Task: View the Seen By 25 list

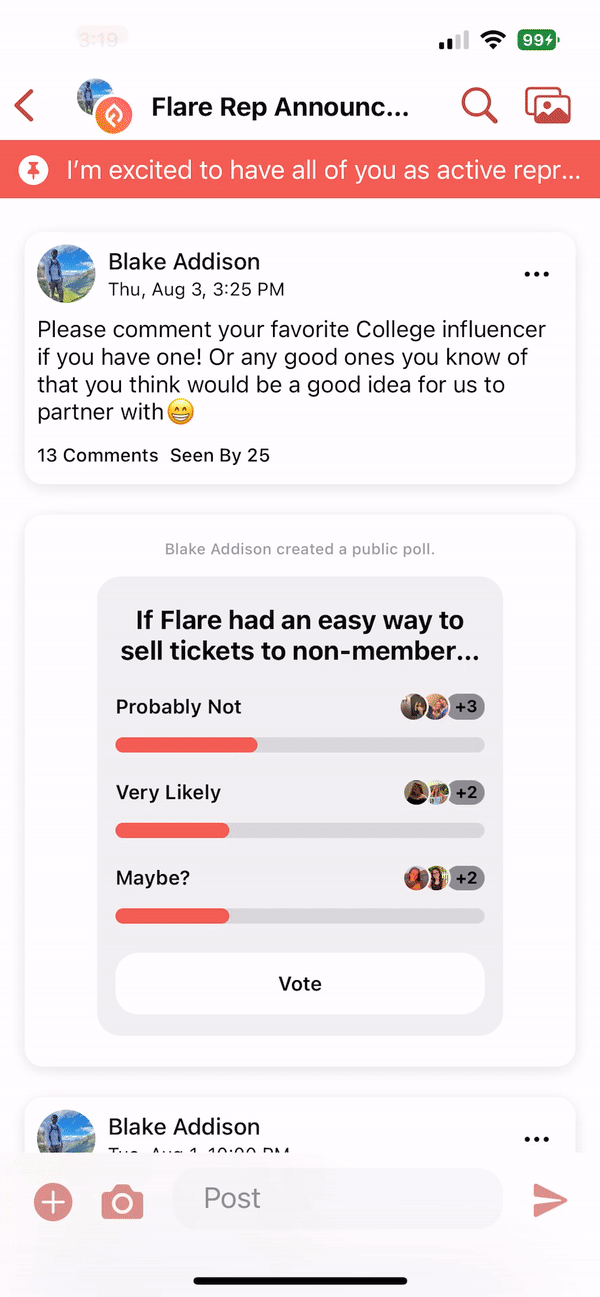Action: pos(220,456)
